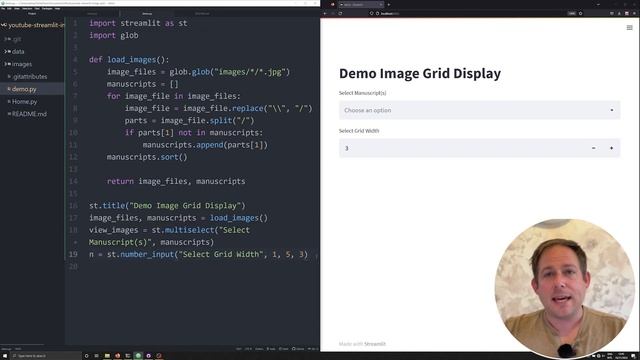Open Home.py from project tree

pyautogui.click(x=22, y=102)
